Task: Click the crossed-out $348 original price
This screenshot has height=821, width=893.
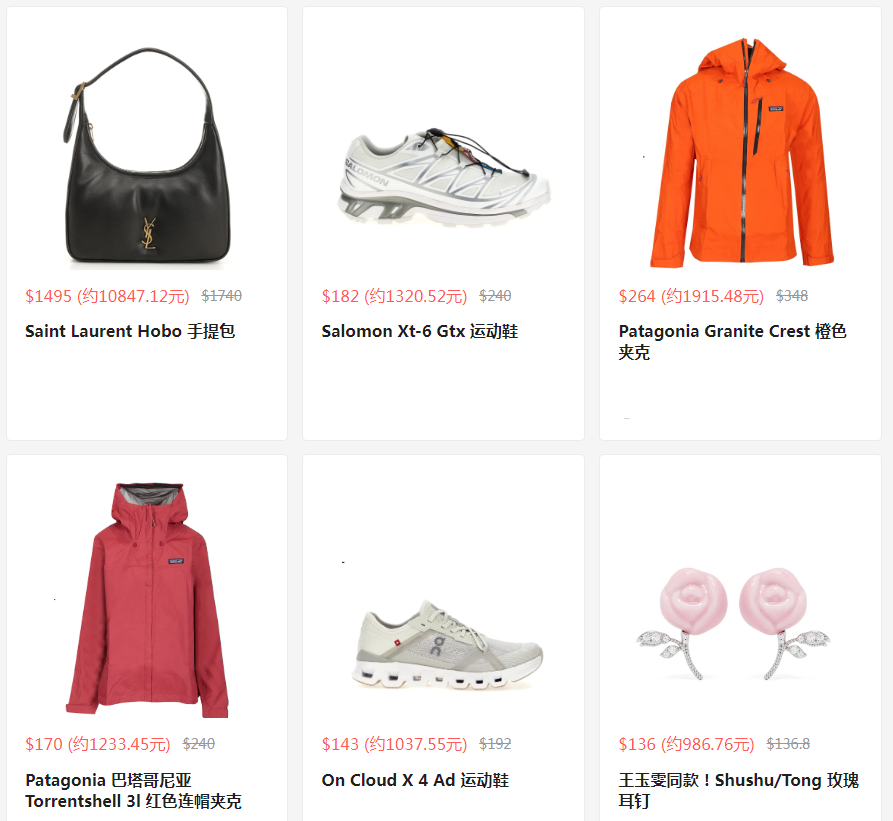Action: tap(792, 296)
